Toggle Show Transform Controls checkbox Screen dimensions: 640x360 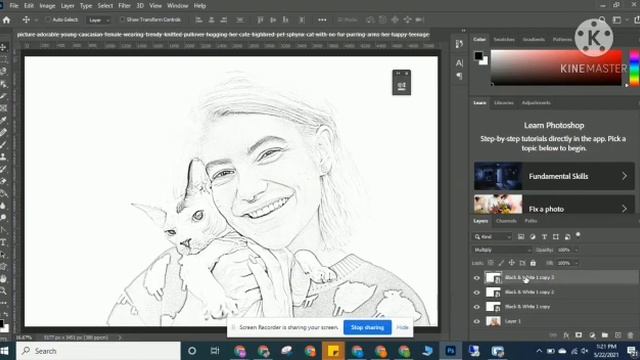(x=122, y=20)
